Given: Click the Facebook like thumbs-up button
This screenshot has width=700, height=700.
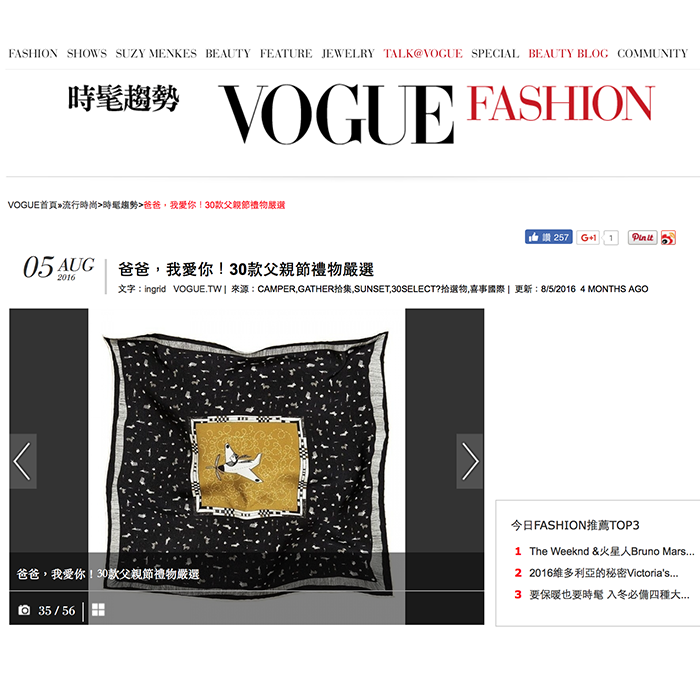Looking at the screenshot, I should pyautogui.click(x=548, y=237).
